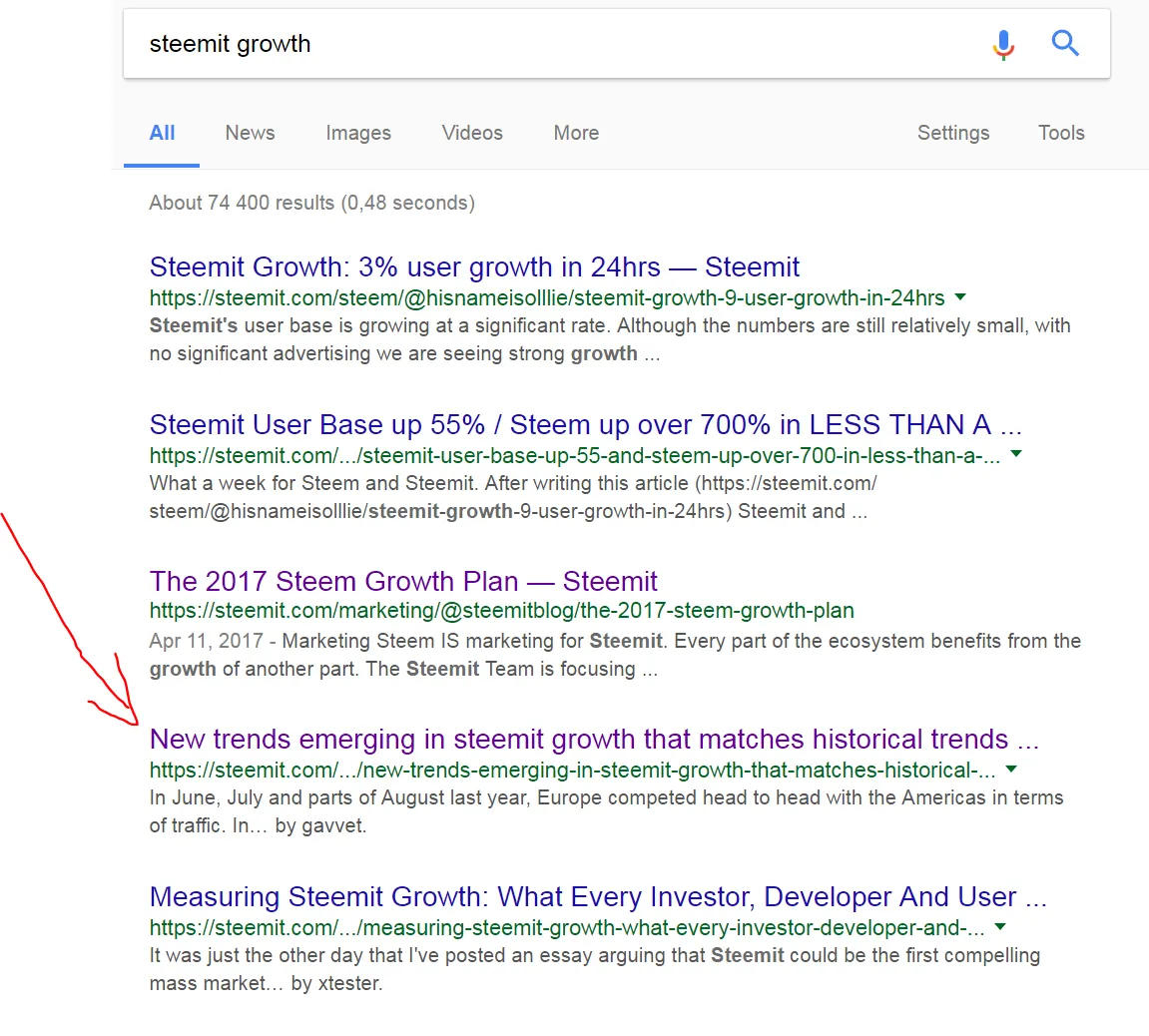This screenshot has height=1036, width=1149.
Task: Expand dropdown arrow beside hisnameisolllie 9-user-growth URL
Action: click(x=960, y=297)
